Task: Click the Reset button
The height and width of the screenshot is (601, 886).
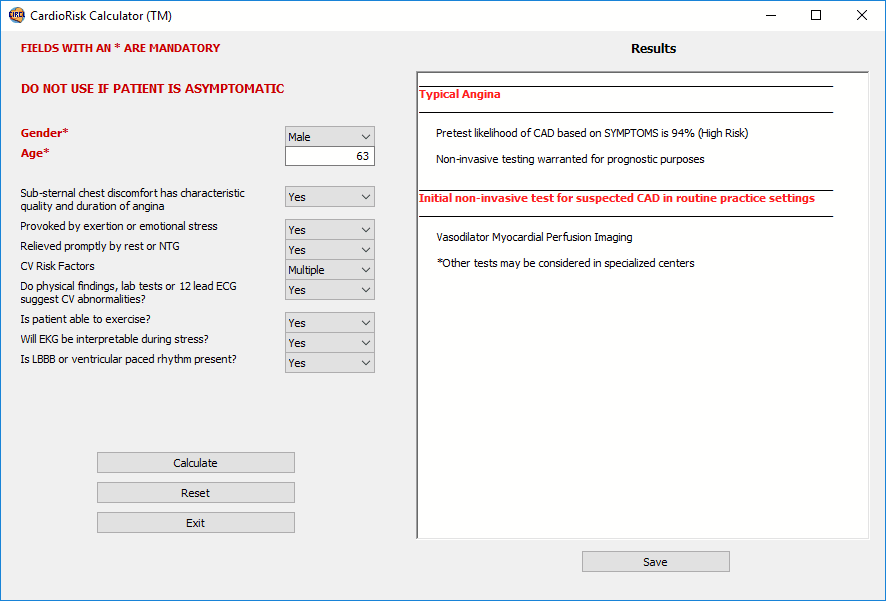Action: (196, 493)
